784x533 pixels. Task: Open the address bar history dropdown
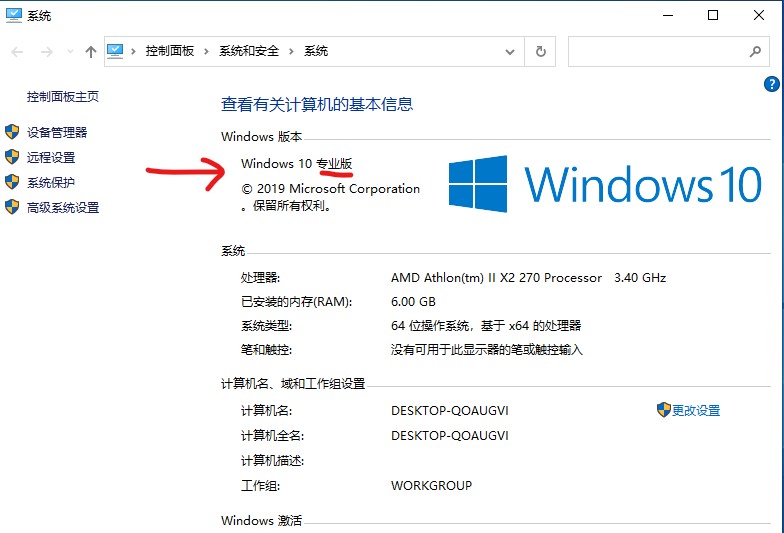pyautogui.click(x=510, y=52)
